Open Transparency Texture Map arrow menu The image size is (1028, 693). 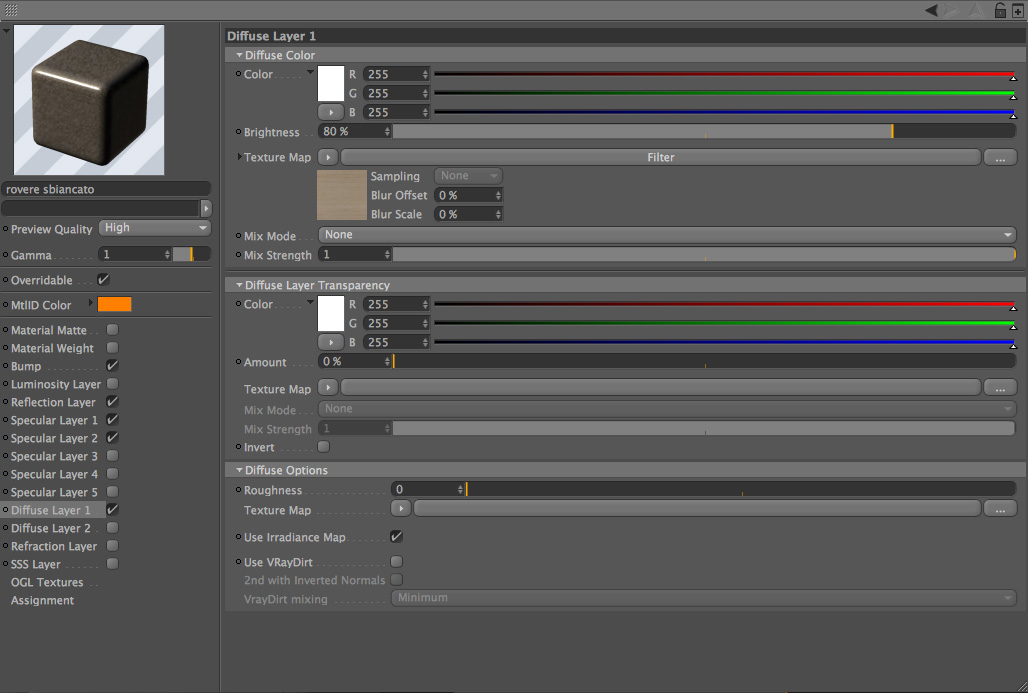pyautogui.click(x=328, y=387)
